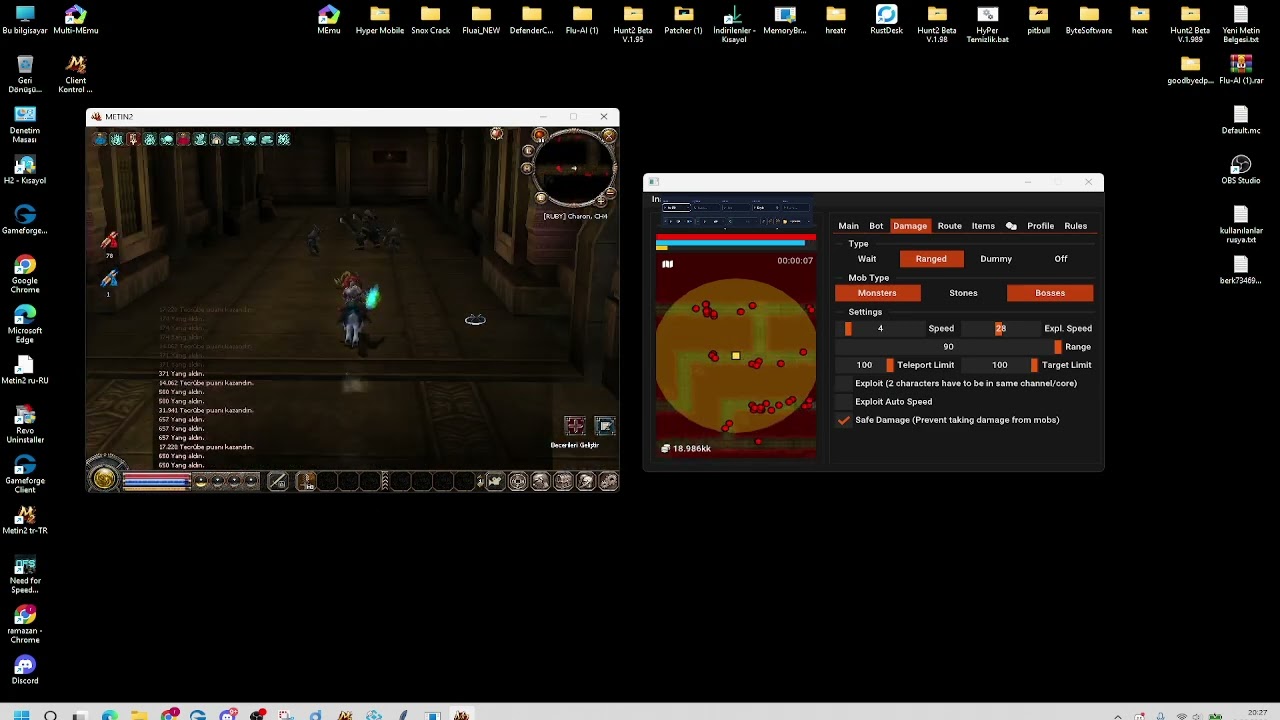The width and height of the screenshot is (1280, 720).
Task: Open Windows taskbar search
Action: 51,715
